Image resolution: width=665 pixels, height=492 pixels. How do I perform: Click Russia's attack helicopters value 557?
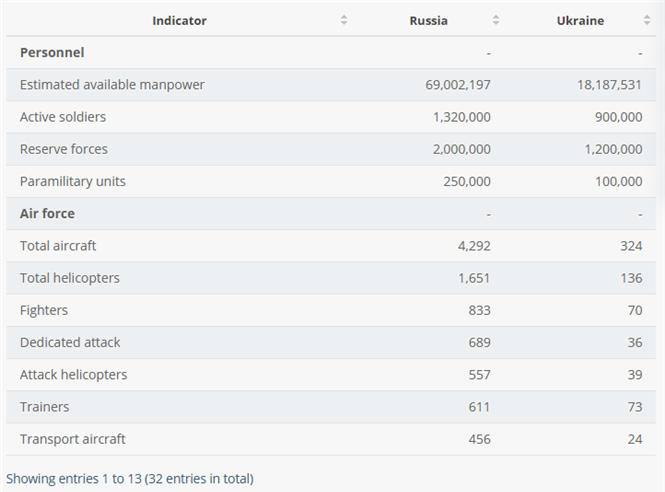tap(478, 375)
